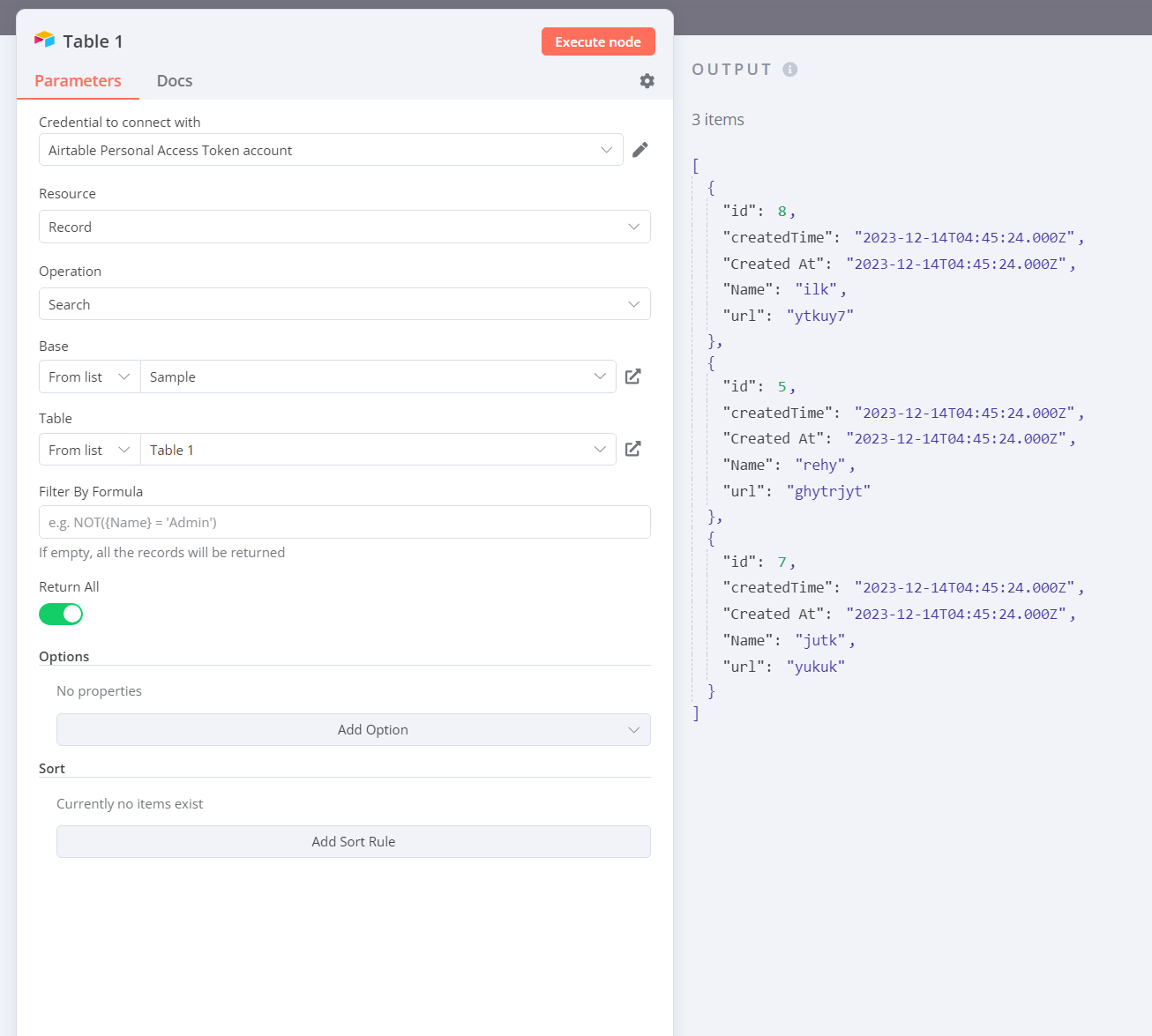This screenshot has width=1152, height=1036.
Task: Click the Airtable logo icon beside Table 1
Action: 44,40
